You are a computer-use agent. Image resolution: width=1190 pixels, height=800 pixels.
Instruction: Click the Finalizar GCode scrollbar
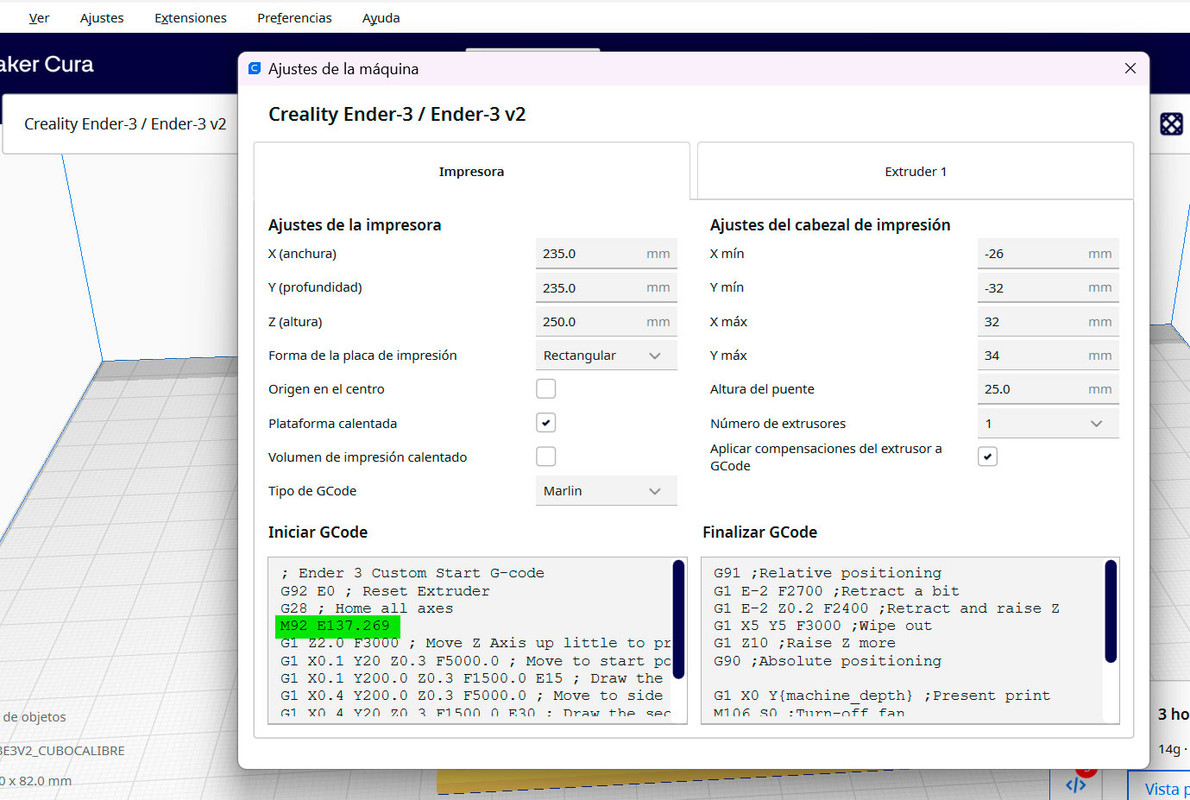[1110, 612]
